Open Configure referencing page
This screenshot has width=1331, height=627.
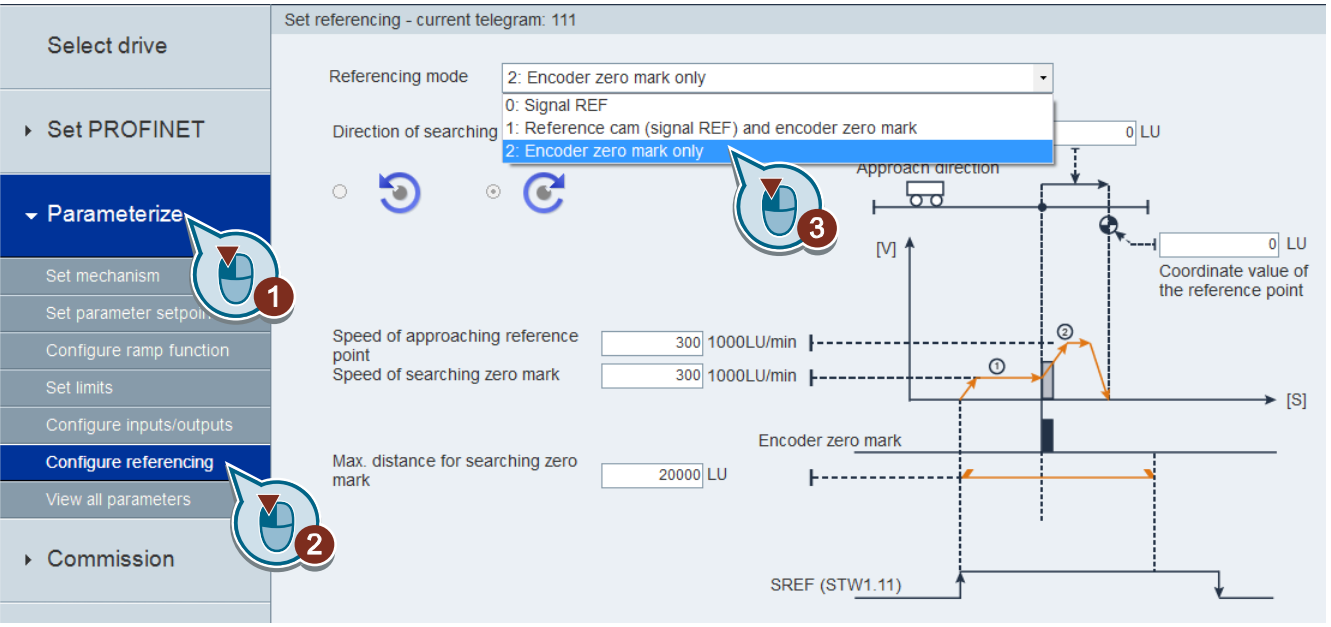pos(135,462)
